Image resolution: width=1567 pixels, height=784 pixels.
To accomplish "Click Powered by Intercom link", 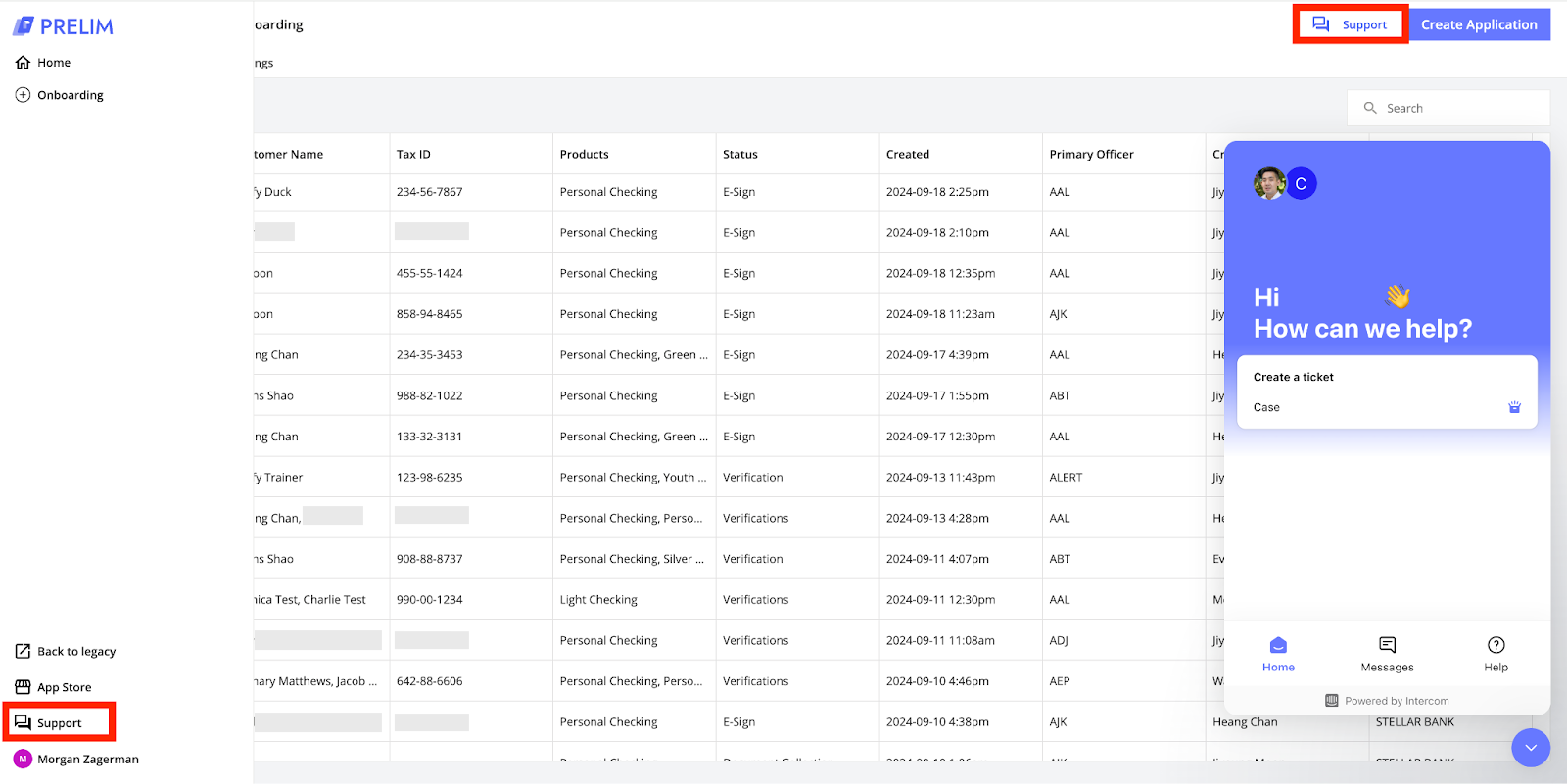I will pos(1387,701).
